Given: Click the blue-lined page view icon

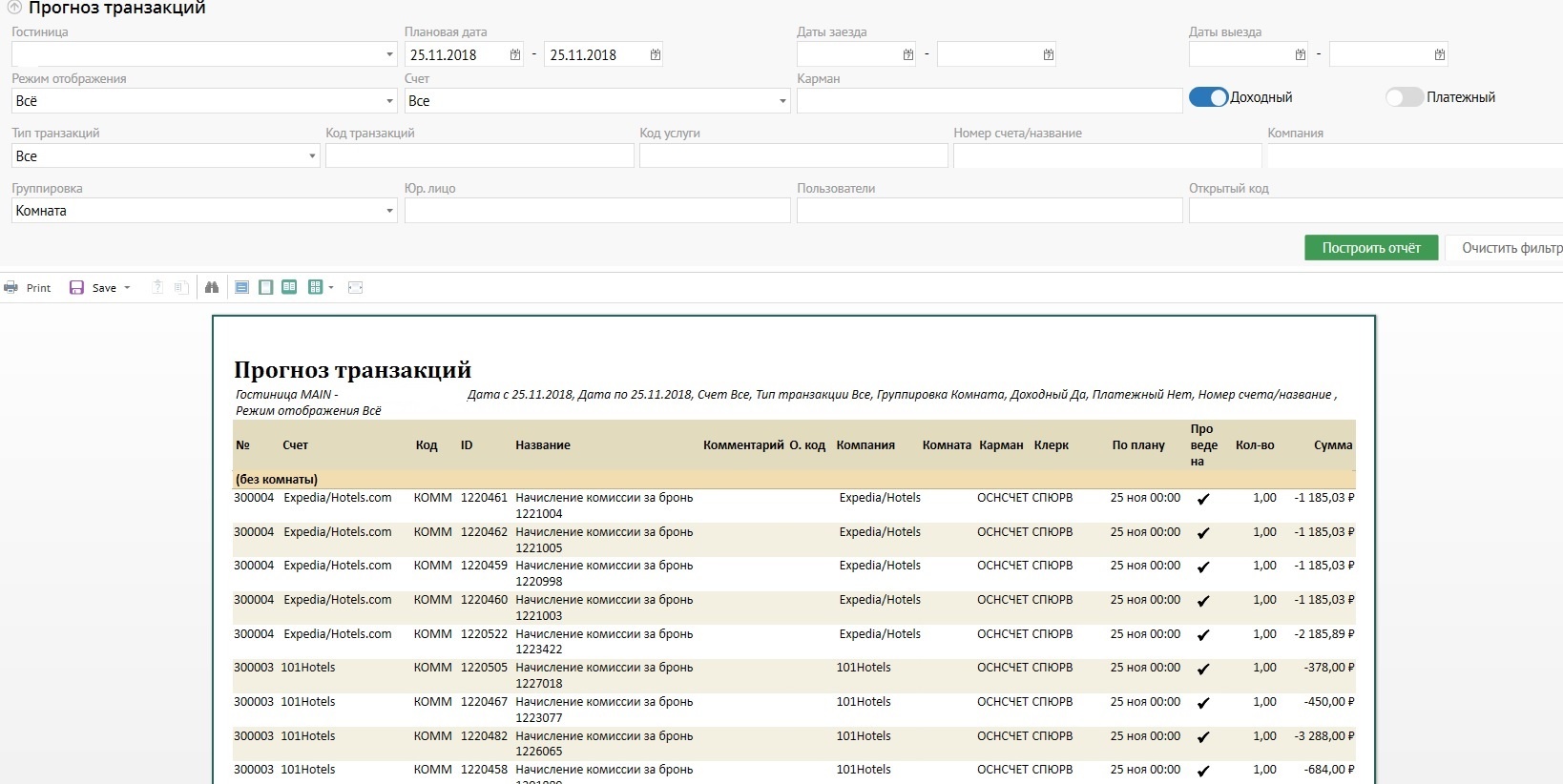Looking at the screenshot, I should click(242, 287).
